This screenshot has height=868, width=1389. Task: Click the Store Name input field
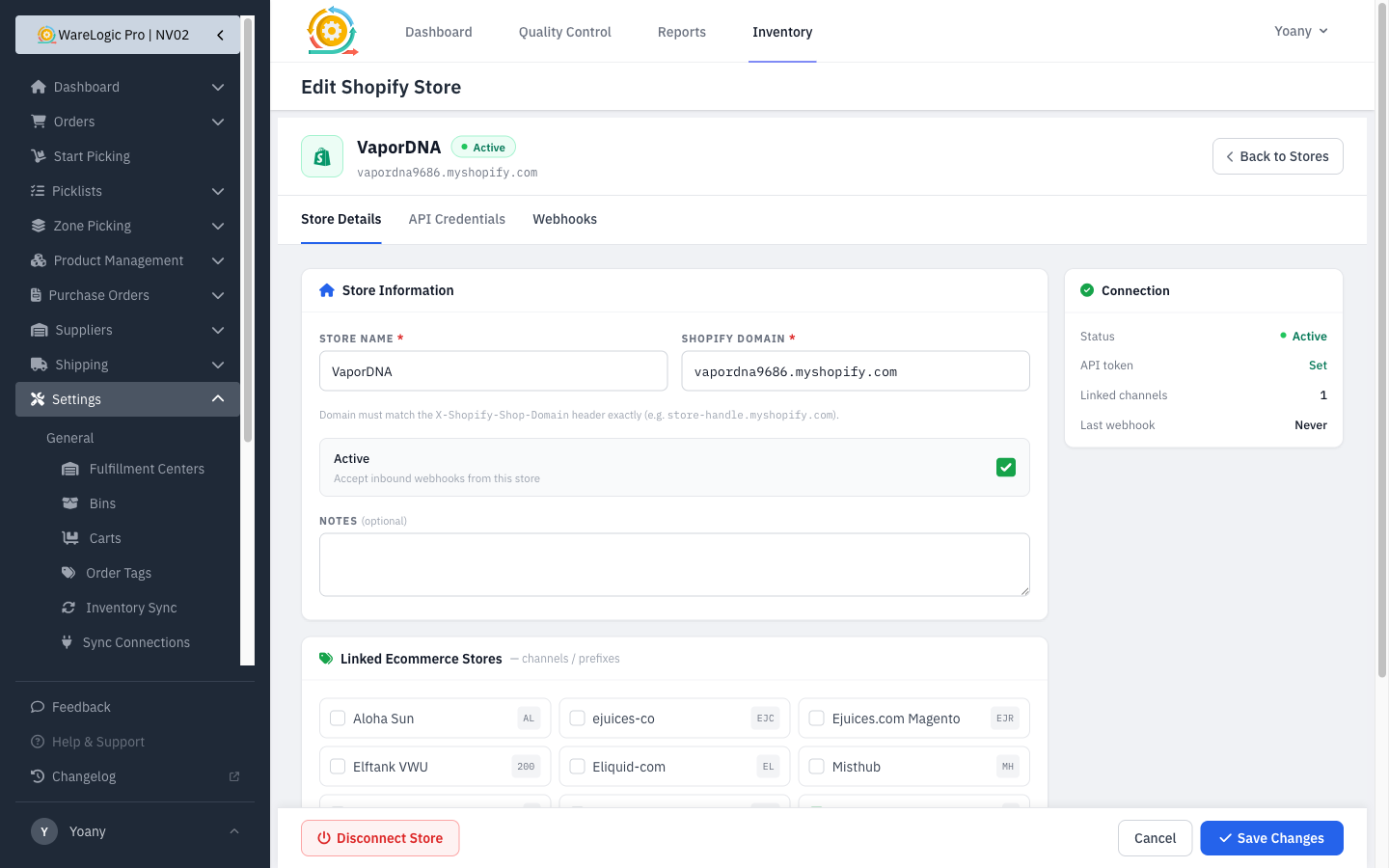pos(494,371)
